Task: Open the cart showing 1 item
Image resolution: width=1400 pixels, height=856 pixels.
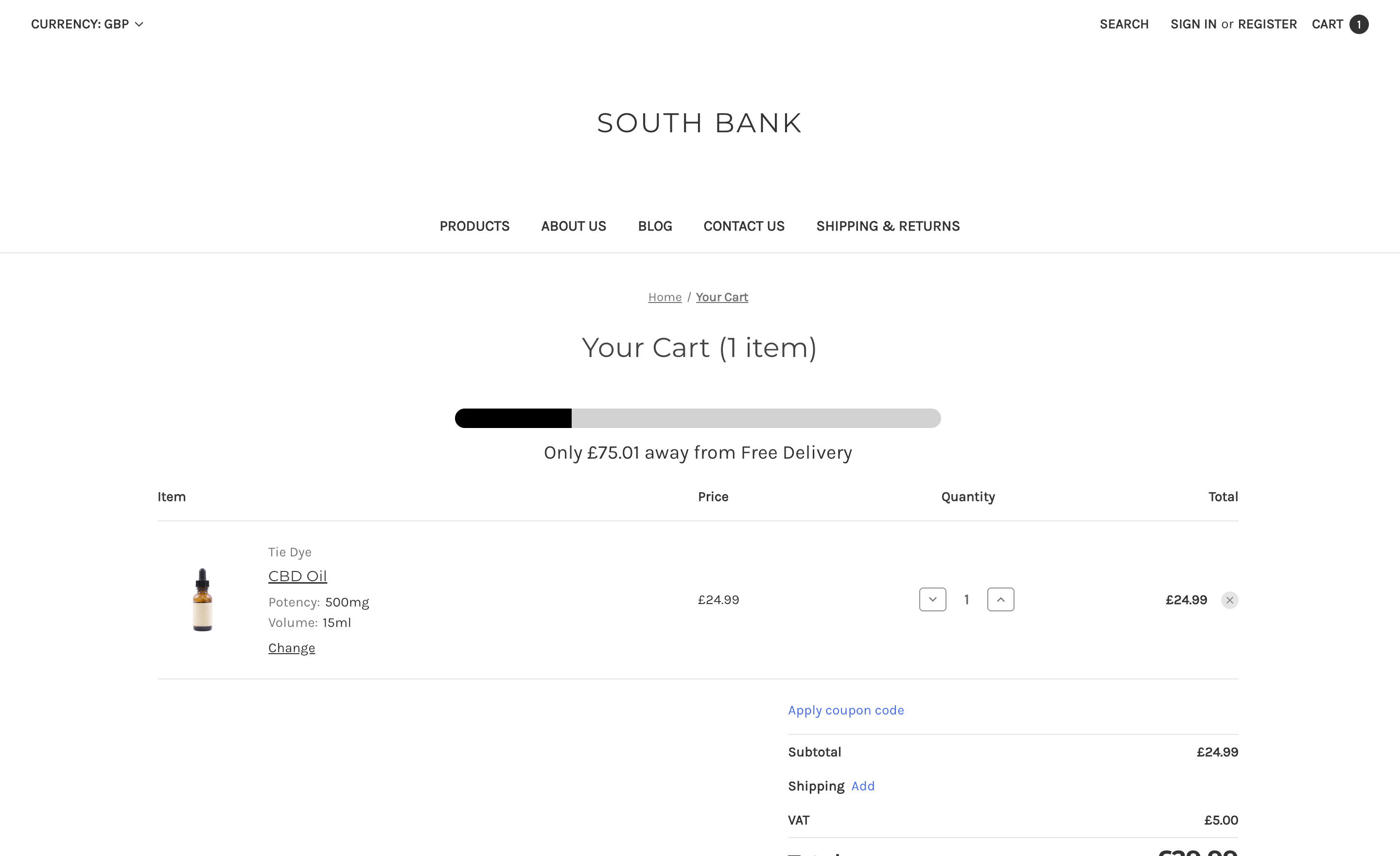Action: coord(1340,24)
